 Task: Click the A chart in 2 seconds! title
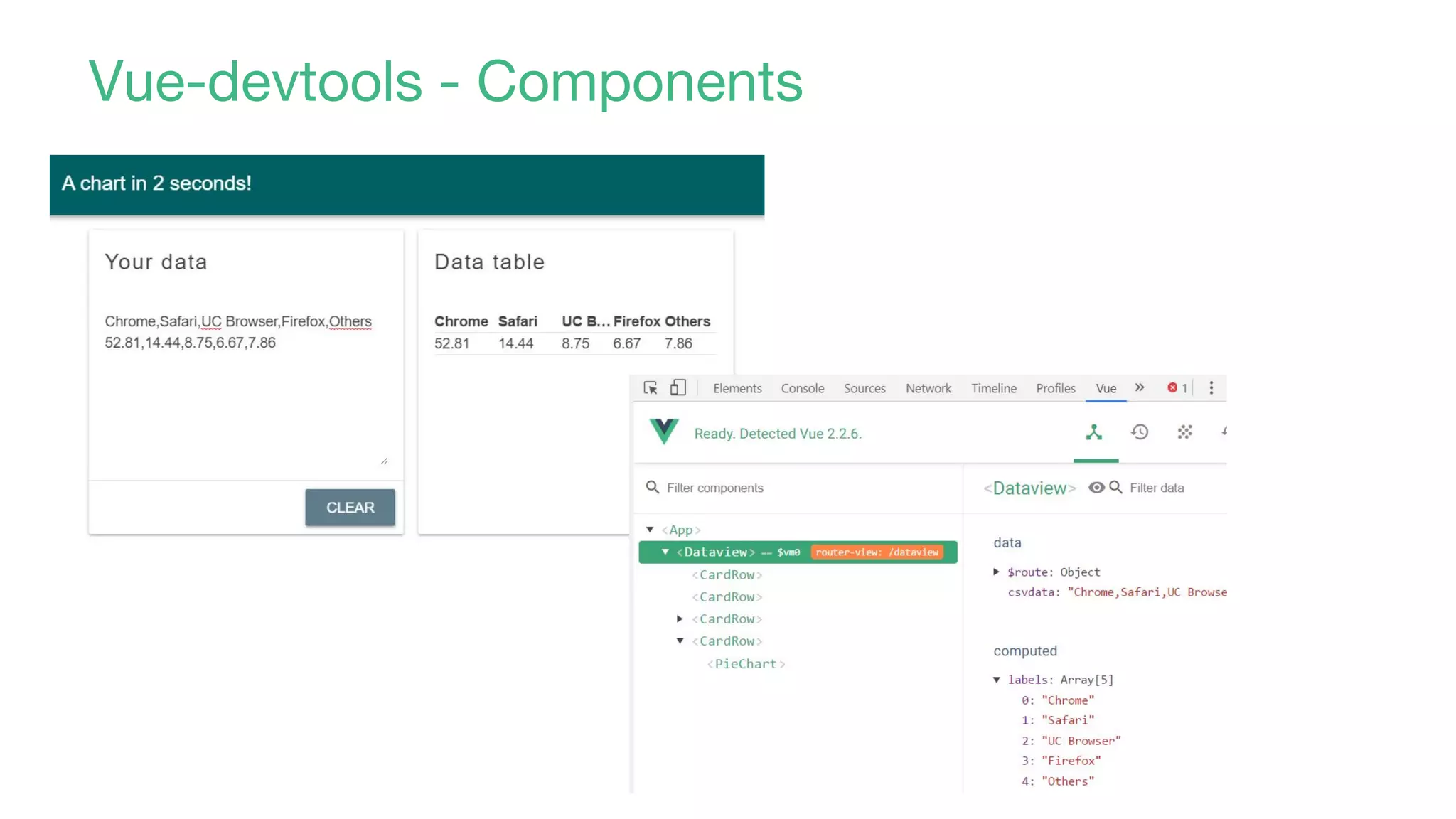pos(156,183)
